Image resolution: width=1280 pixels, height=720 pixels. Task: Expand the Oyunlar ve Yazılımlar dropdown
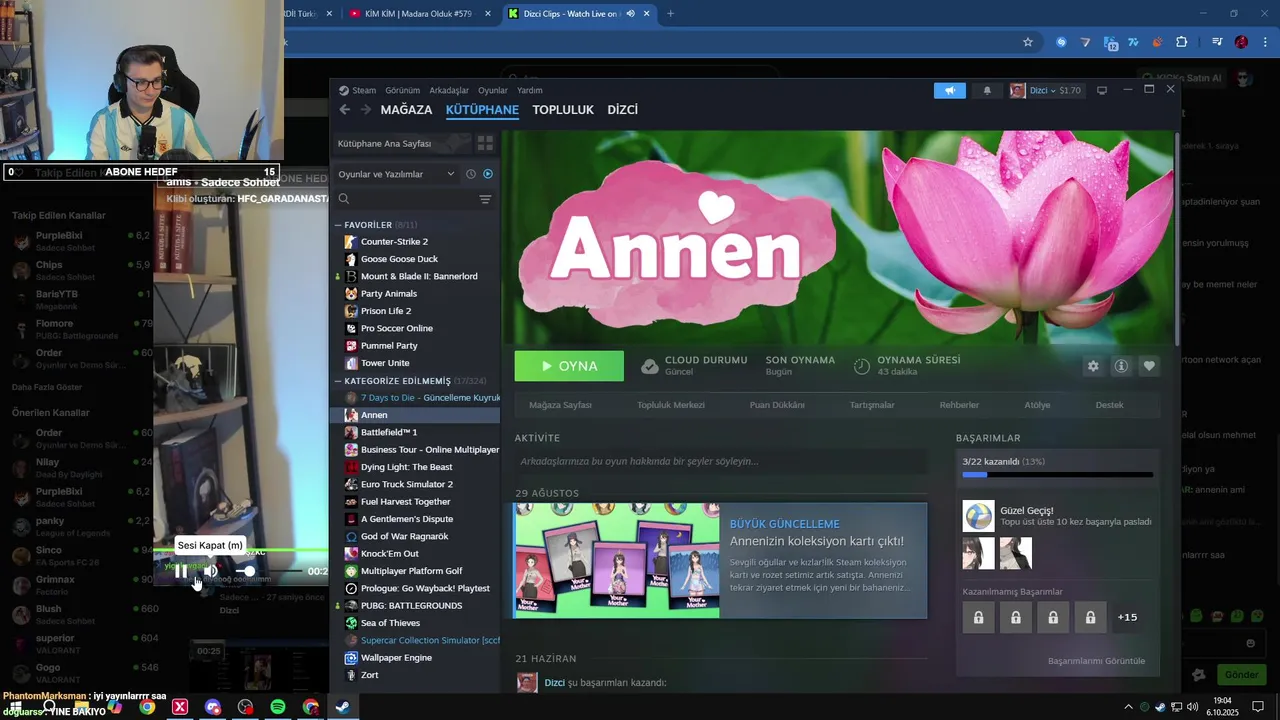pyautogui.click(x=396, y=174)
